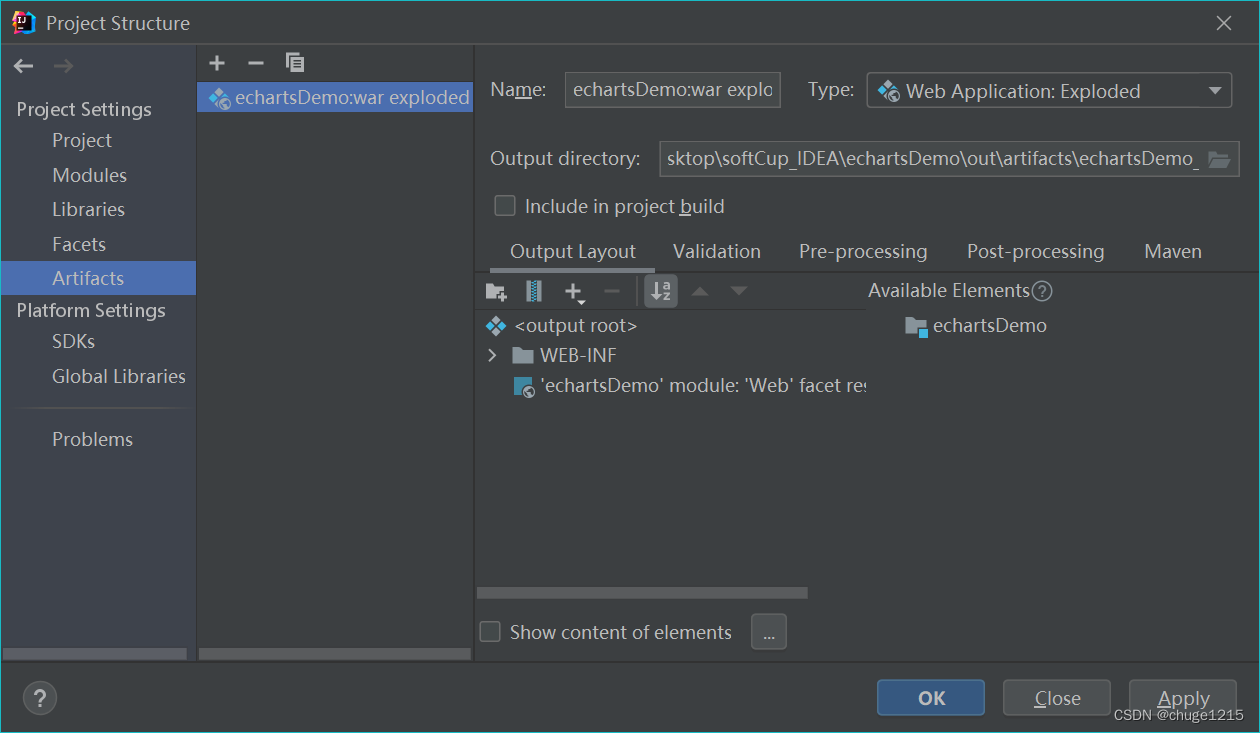Viewport: 1260px width, 733px height.
Task: Close the Project Structure dialog window
Action: pyautogui.click(x=1224, y=23)
